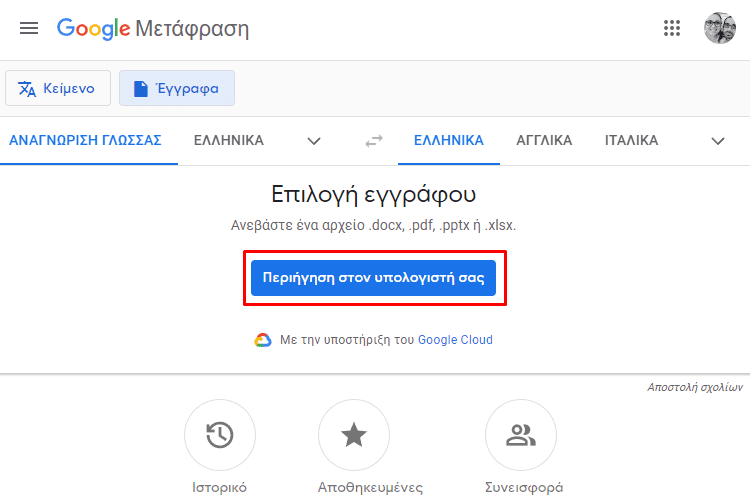Open Αποθηκευμένες saved star icon
The height and width of the screenshot is (500, 750).
click(354, 435)
